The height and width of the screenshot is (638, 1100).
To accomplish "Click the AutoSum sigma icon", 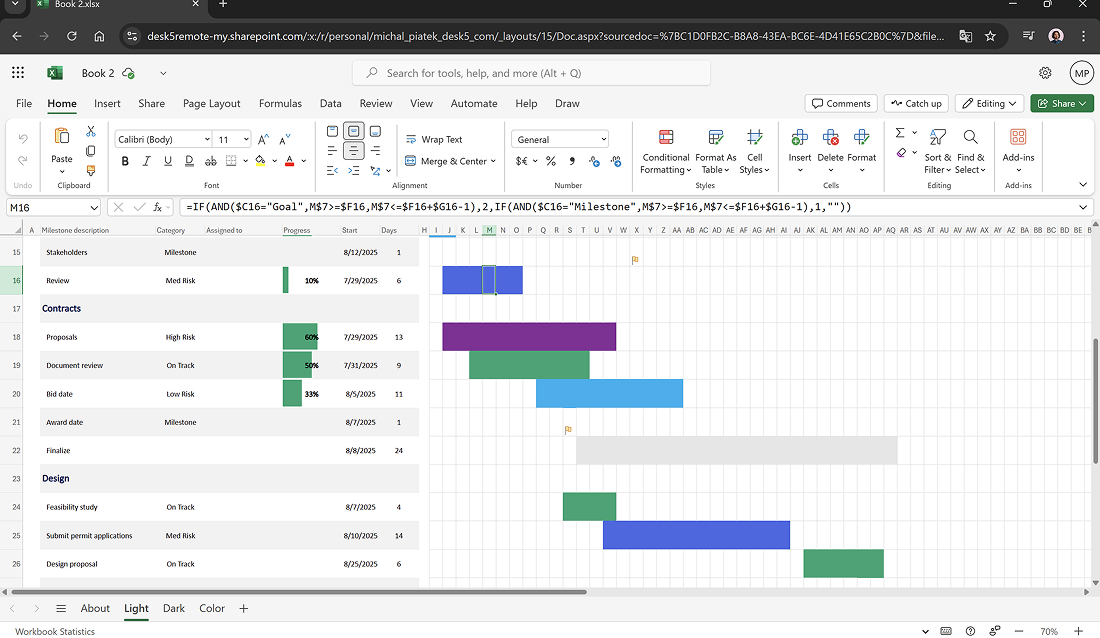I will click(x=900, y=133).
